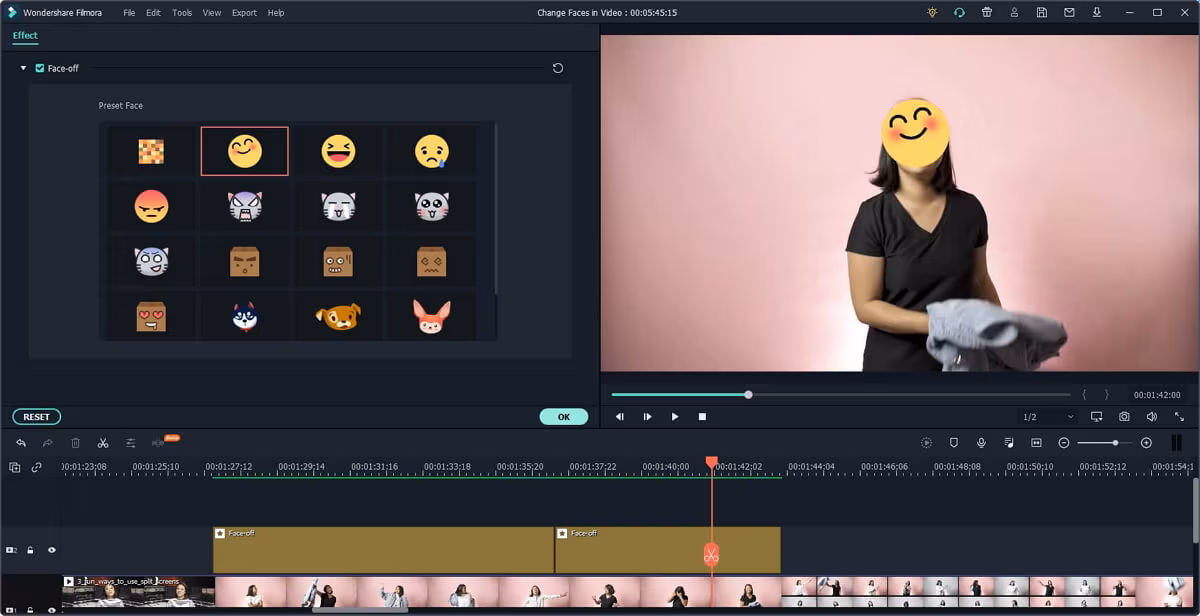The image size is (1200, 616).
Task: Choose the orange puppy face preset
Action: tap(338, 316)
